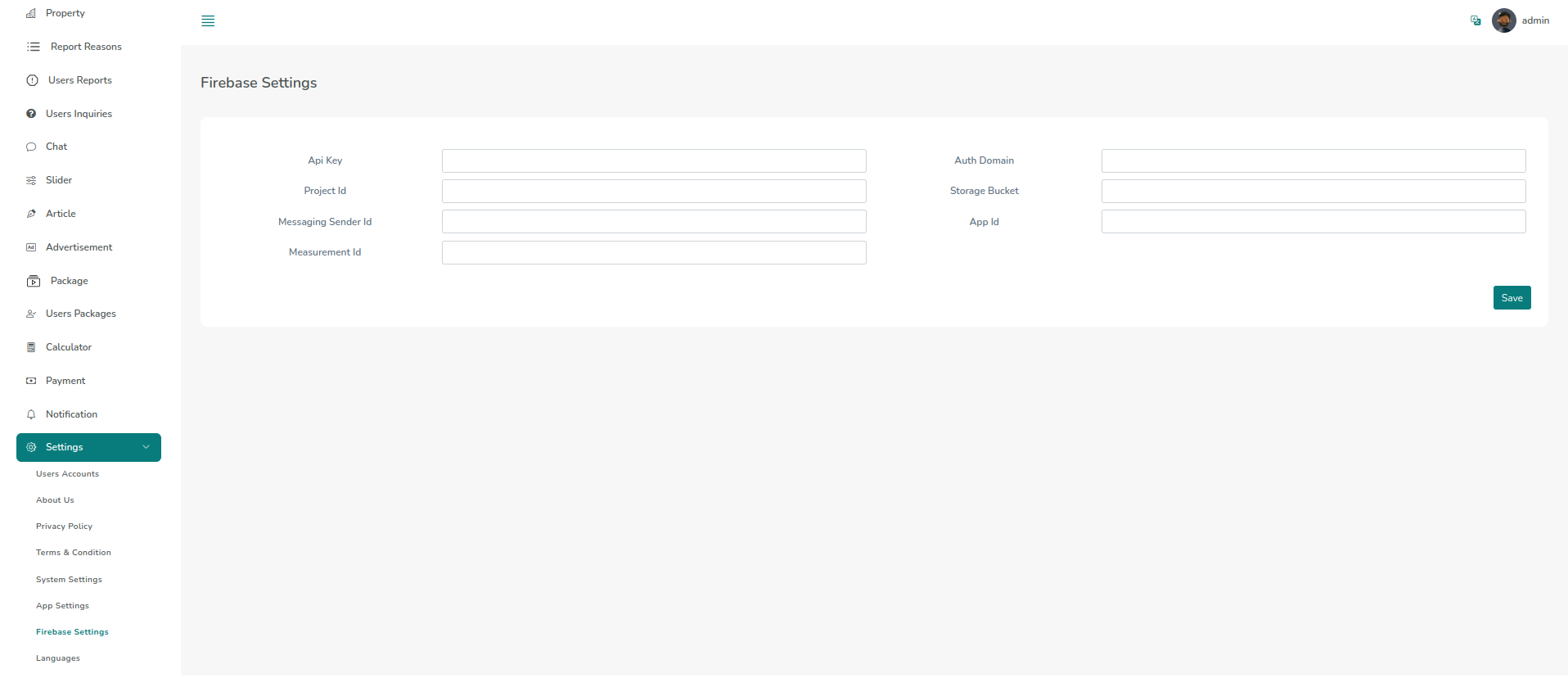Click the Chat bubble icon

[x=31, y=147]
